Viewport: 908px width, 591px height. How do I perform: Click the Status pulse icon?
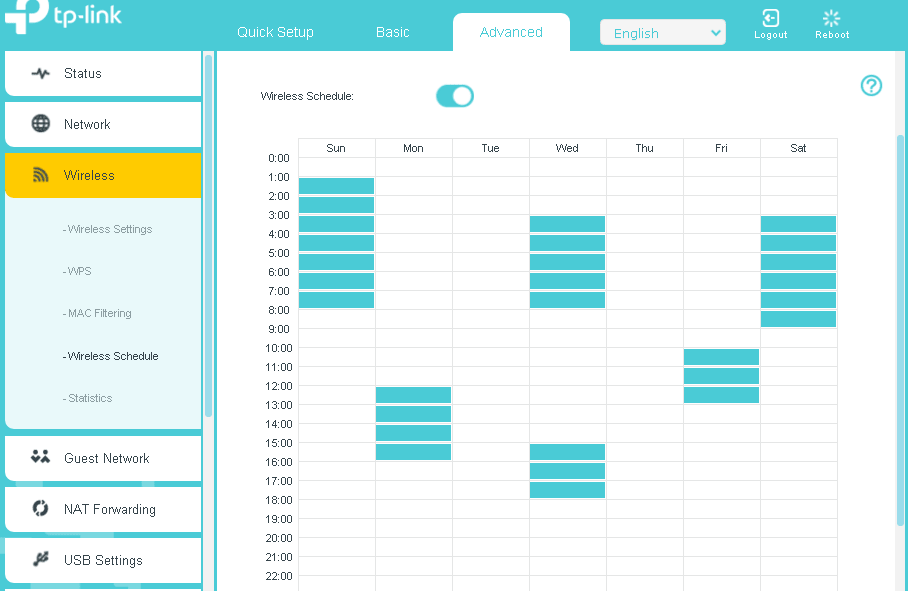41,73
